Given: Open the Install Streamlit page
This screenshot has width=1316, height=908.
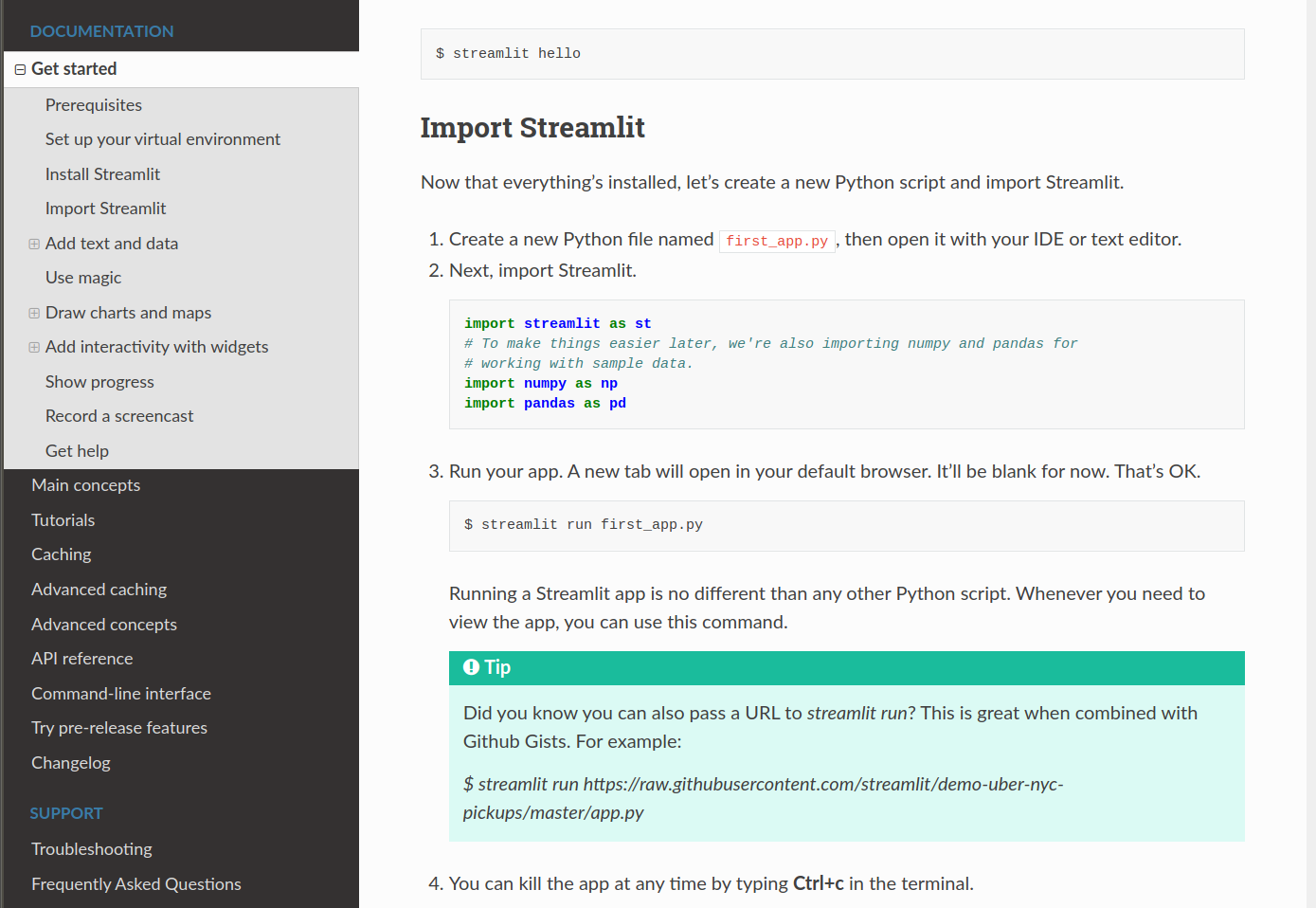Looking at the screenshot, I should click(102, 173).
